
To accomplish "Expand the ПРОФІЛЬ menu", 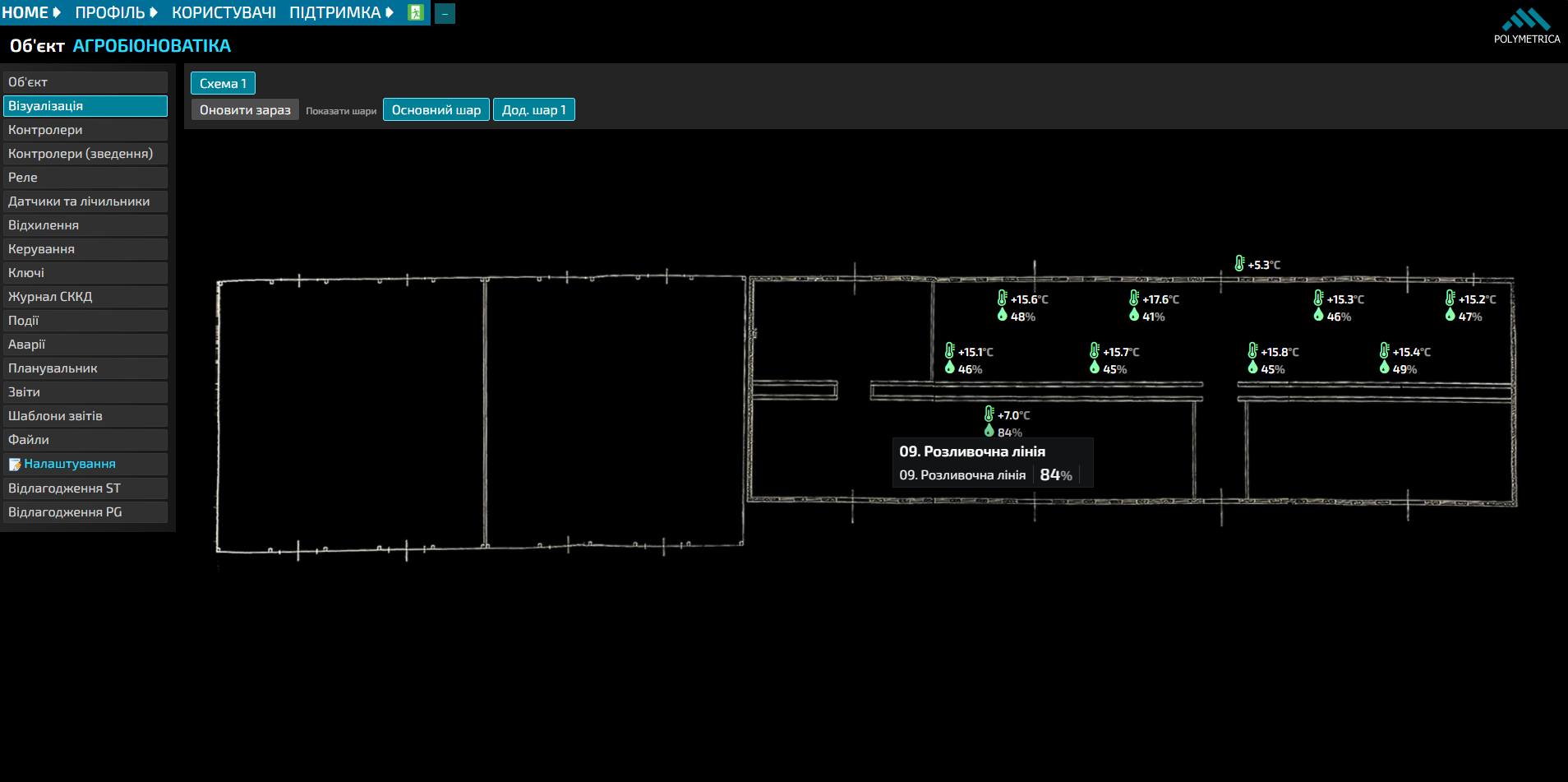I will pyautogui.click(x=116, y=12).
